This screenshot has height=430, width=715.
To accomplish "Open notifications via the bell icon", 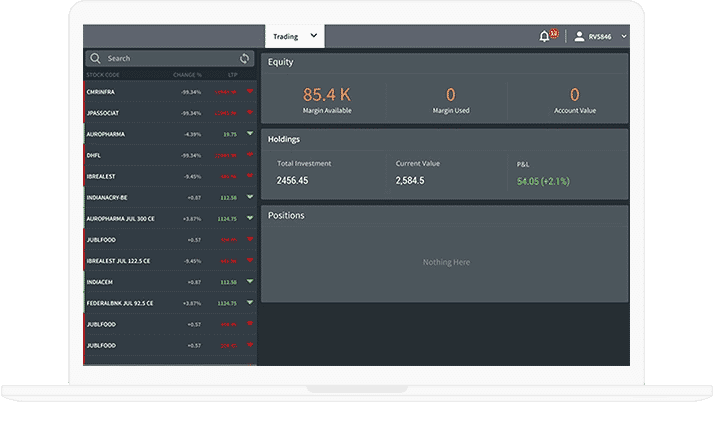I will pyautogui.click(x=544, y=36).
